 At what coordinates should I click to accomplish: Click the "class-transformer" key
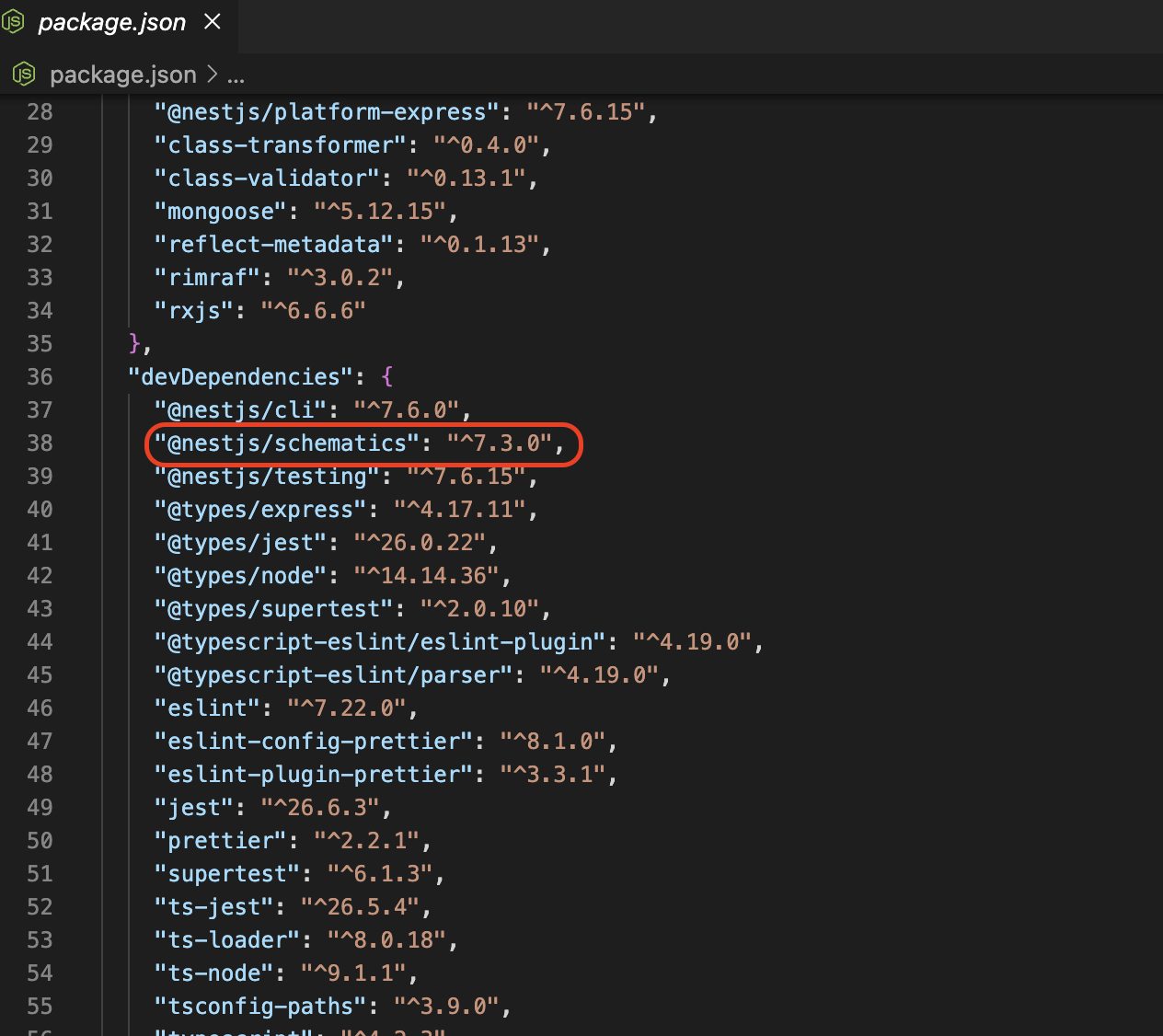[281, 144]
